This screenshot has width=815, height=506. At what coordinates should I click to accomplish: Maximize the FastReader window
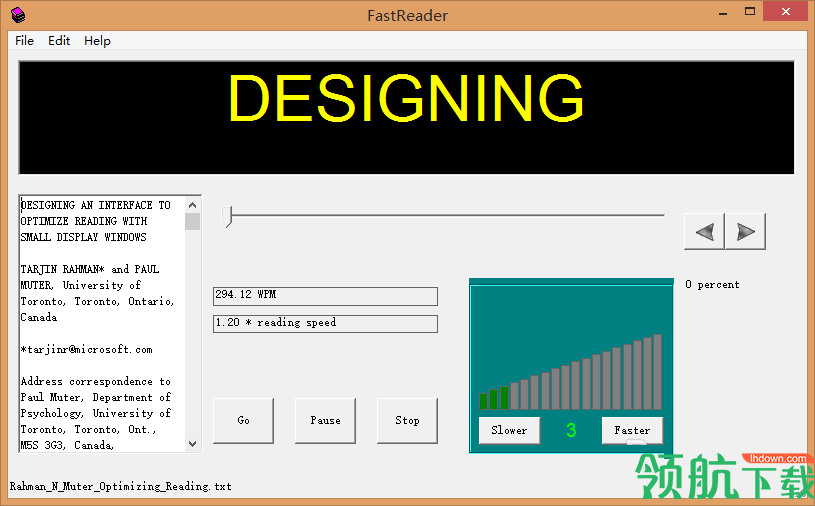[x=750, y=11]
